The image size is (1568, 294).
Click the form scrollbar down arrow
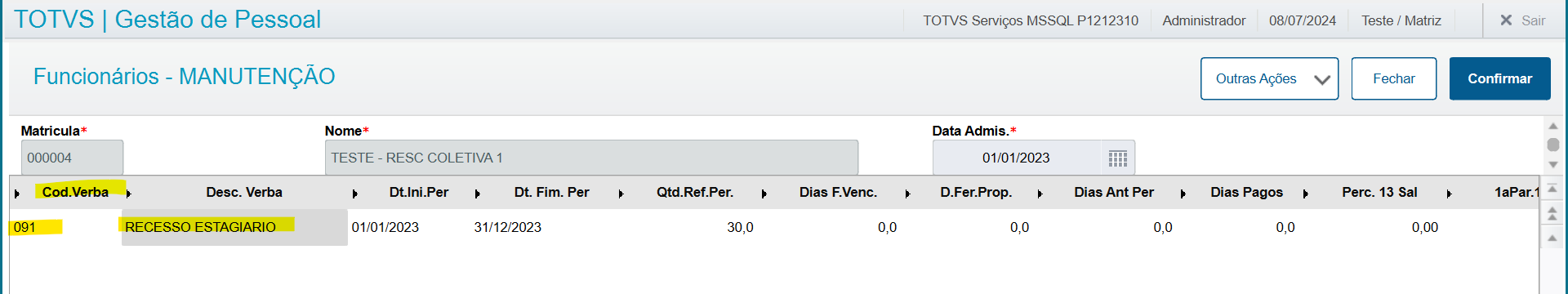(x=1553, y=164)
